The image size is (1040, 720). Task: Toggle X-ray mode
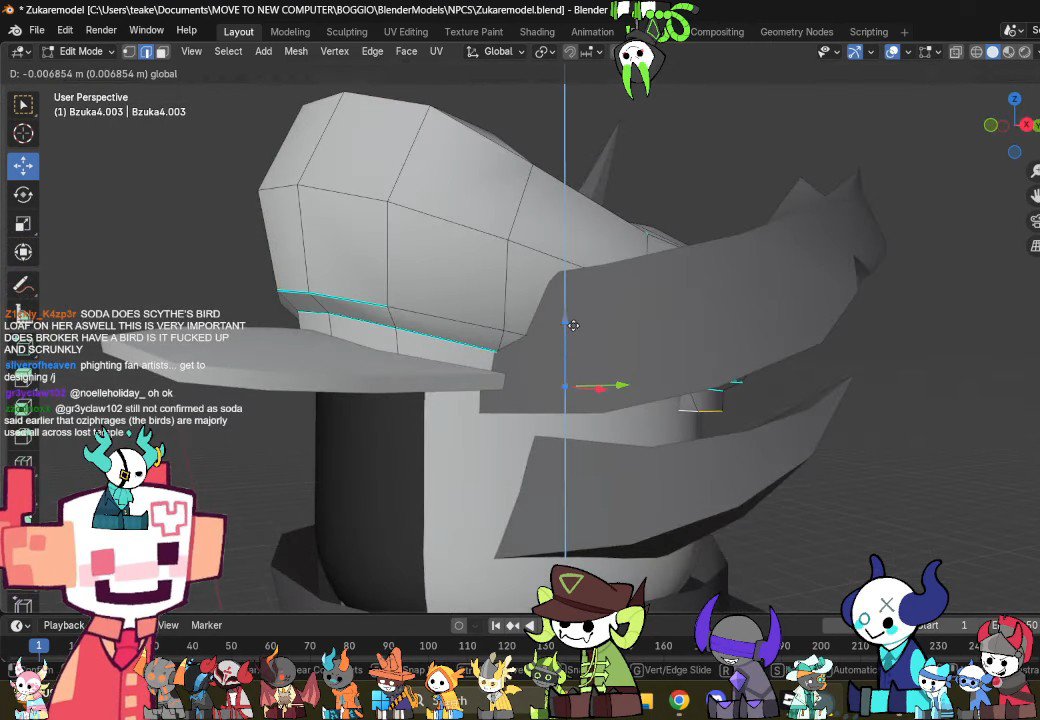[956, 52]
